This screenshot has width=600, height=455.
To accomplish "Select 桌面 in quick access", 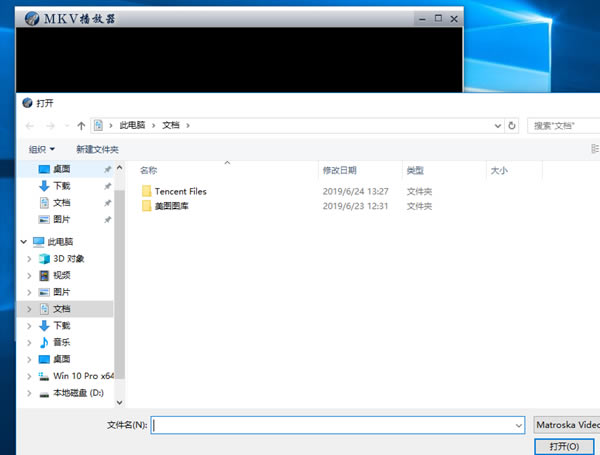I will (62, 169).
